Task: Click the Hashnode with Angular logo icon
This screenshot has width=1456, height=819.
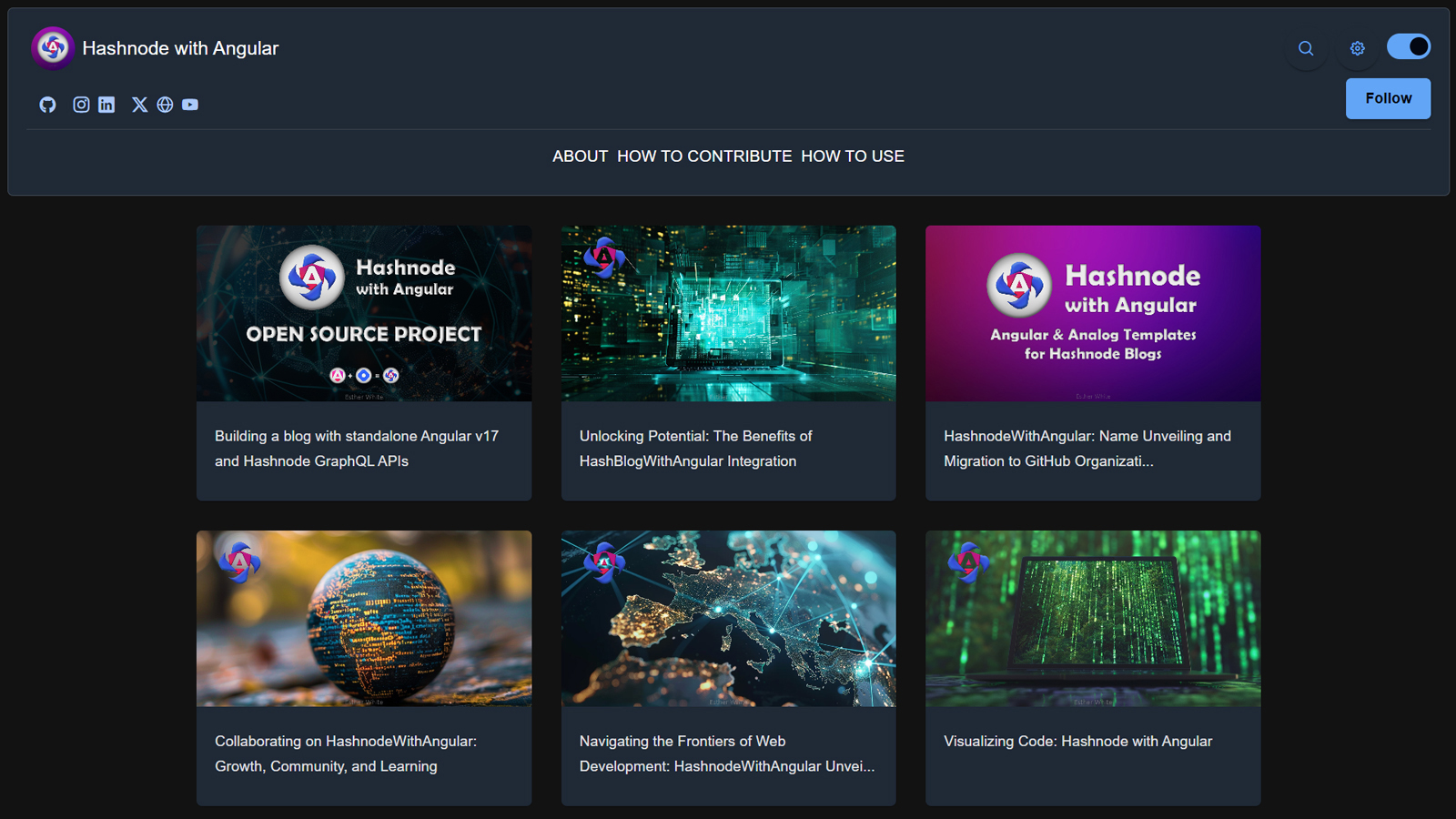Action: (x=53, y=48)
